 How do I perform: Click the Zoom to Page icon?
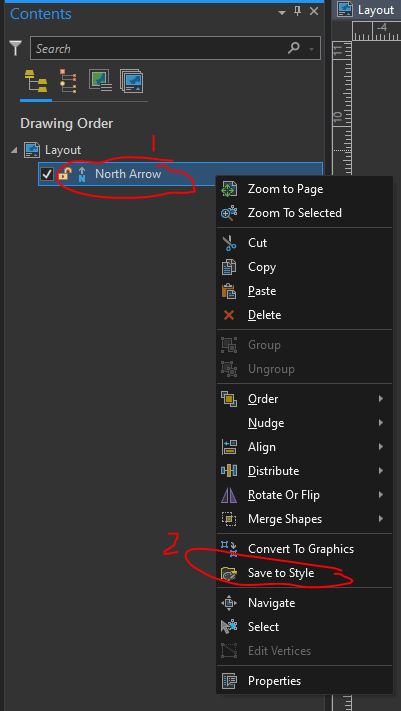229,189
